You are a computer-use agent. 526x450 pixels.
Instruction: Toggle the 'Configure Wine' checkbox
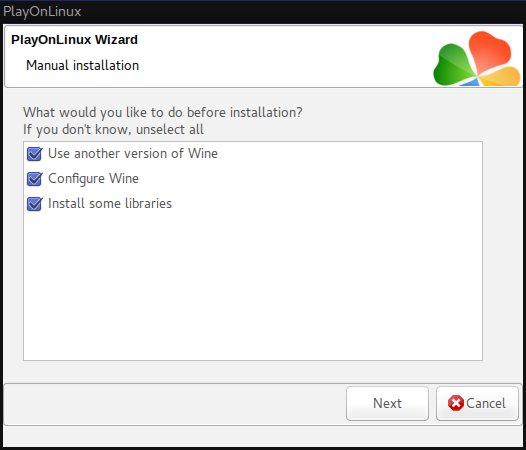tap(35, 179)
